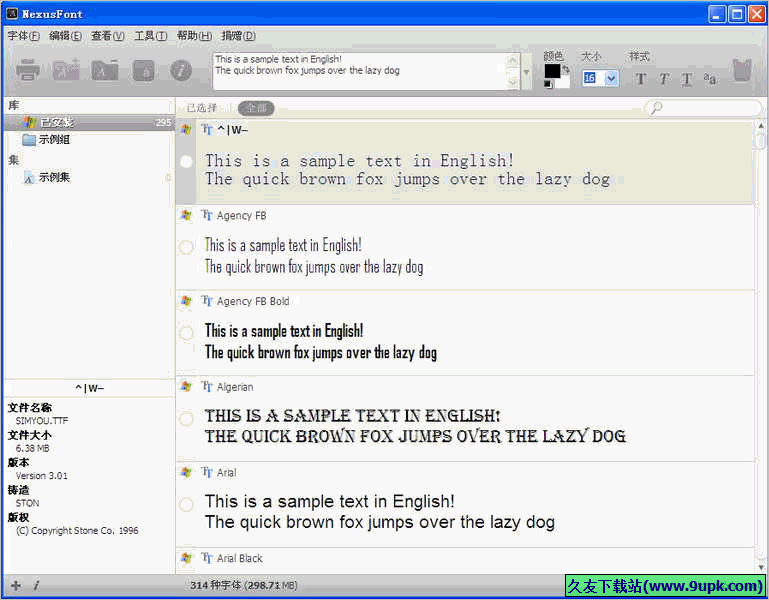Pick the black foreground color swatch
Image resolution: width=769 pixels, height=600 pixels.
click(x=552, y=72)
